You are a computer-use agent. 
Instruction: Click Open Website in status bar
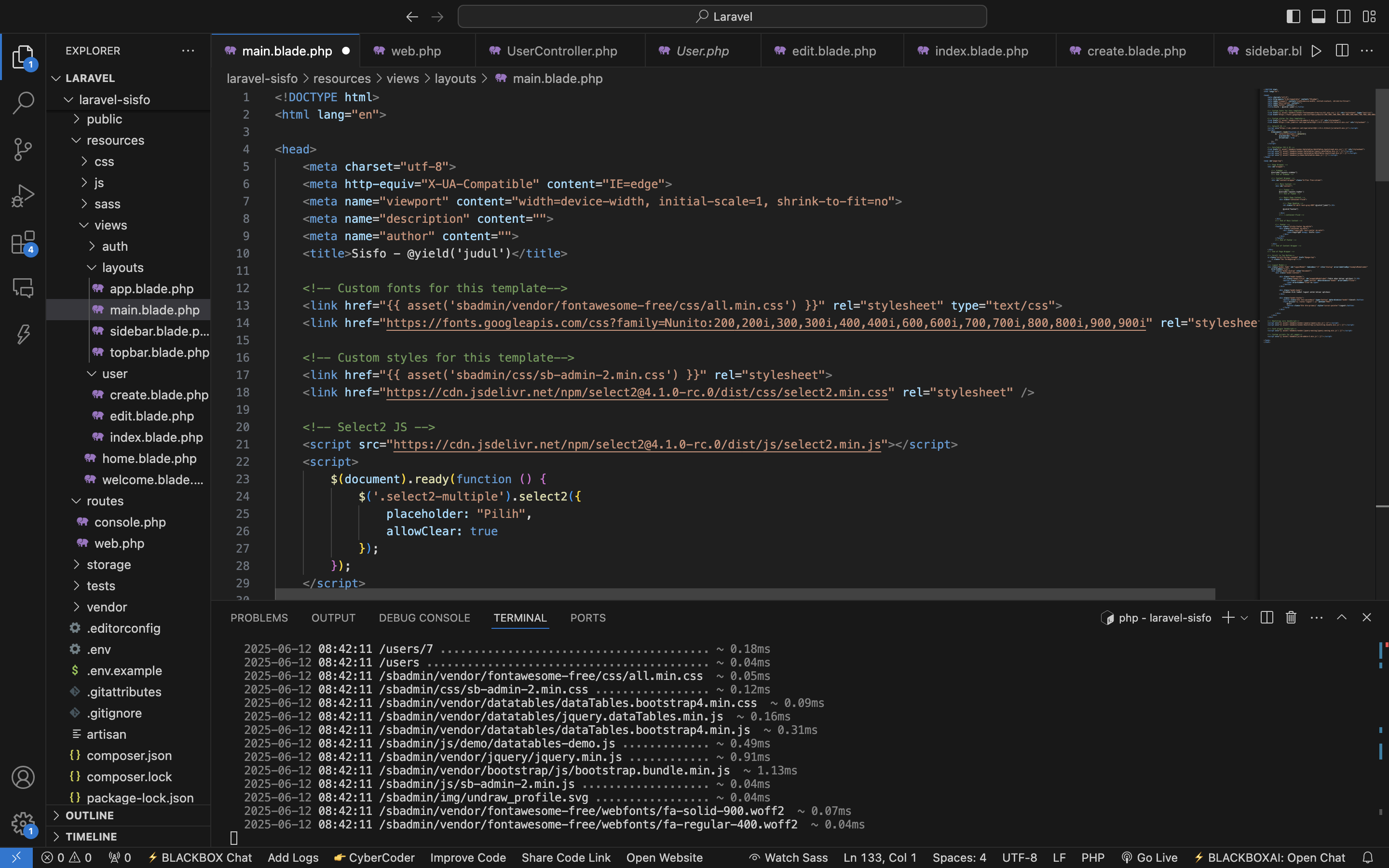[x=664, y=857]
